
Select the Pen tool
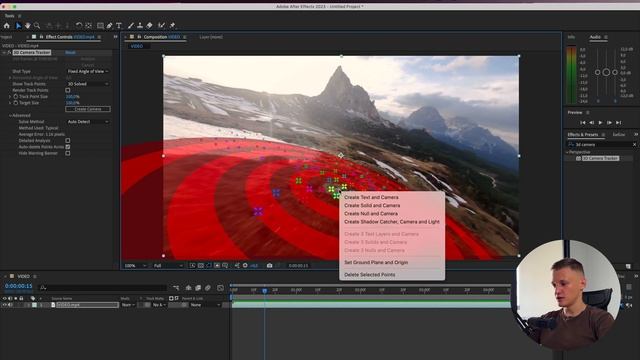(x=109, y=26)
